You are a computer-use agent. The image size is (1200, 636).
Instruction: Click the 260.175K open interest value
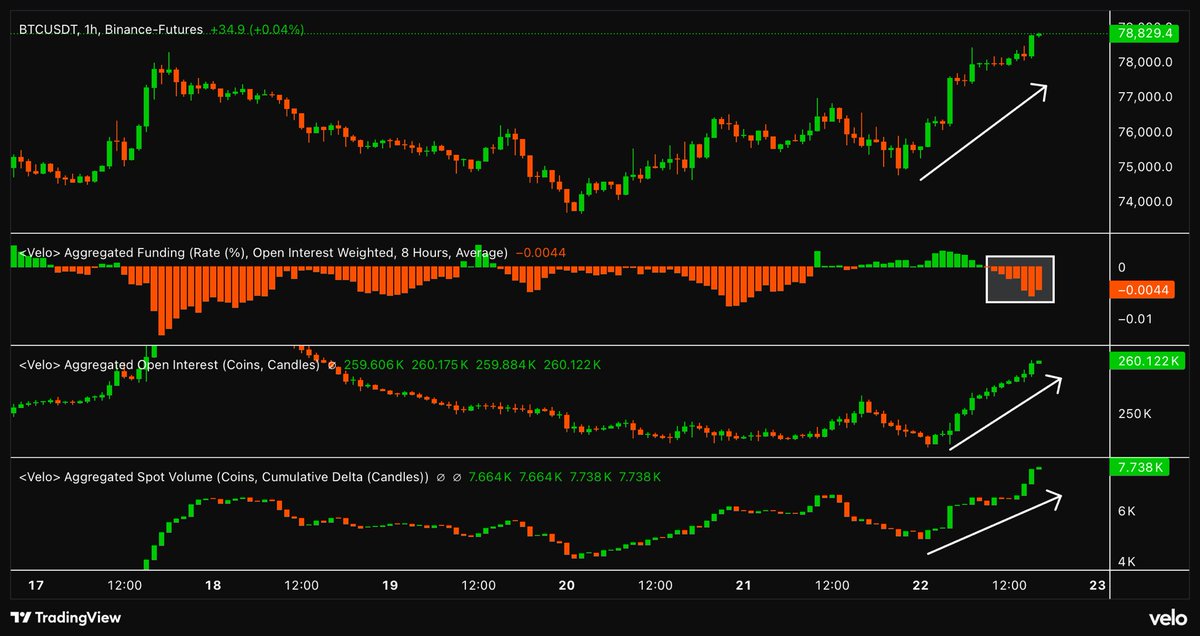(x=440, y=366)
